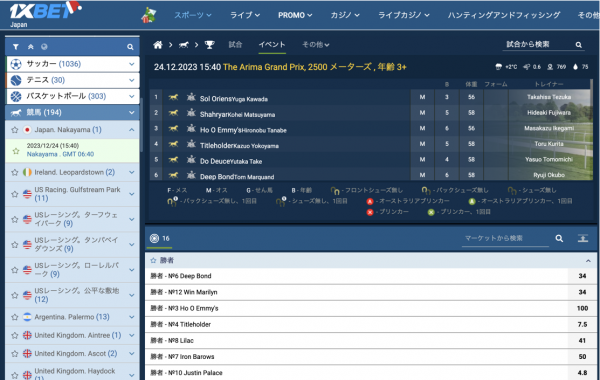600x380 pixels.
Task: Open sidebar sports search magnifier
Action: click(x=130, y=47)
